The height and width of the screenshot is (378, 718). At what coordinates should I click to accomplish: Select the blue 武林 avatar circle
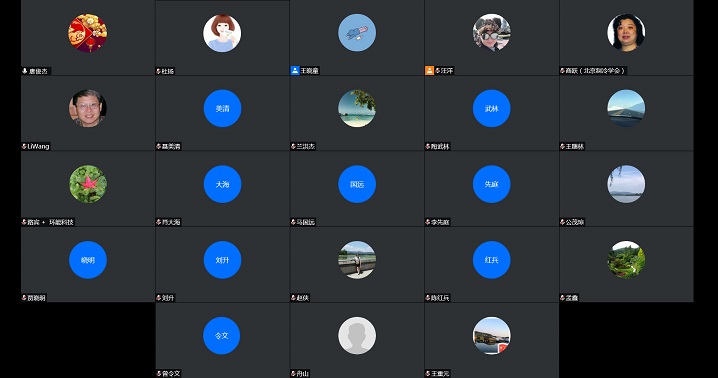491,109
